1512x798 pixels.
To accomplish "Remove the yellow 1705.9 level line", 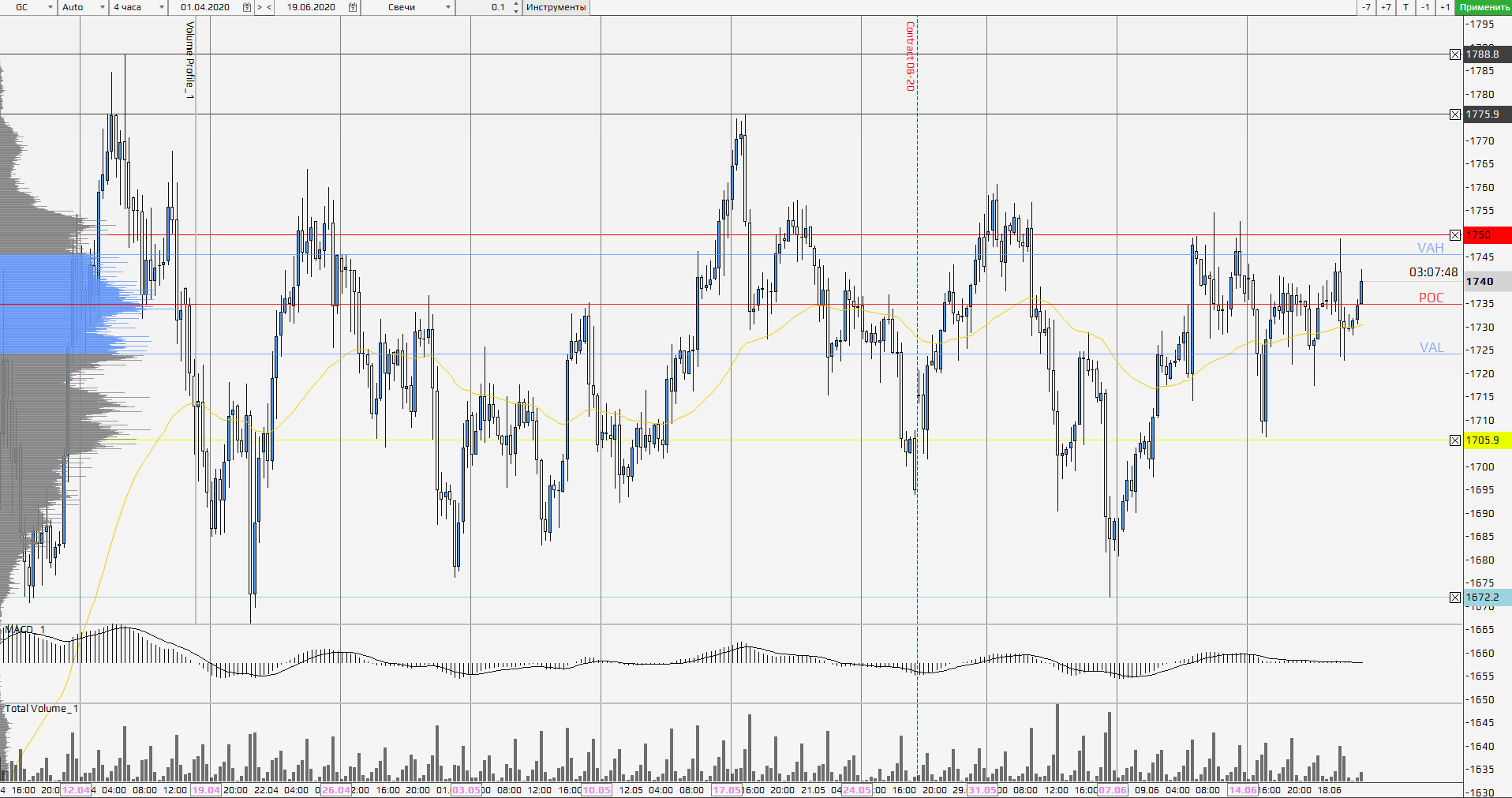I will (1455, 440).
